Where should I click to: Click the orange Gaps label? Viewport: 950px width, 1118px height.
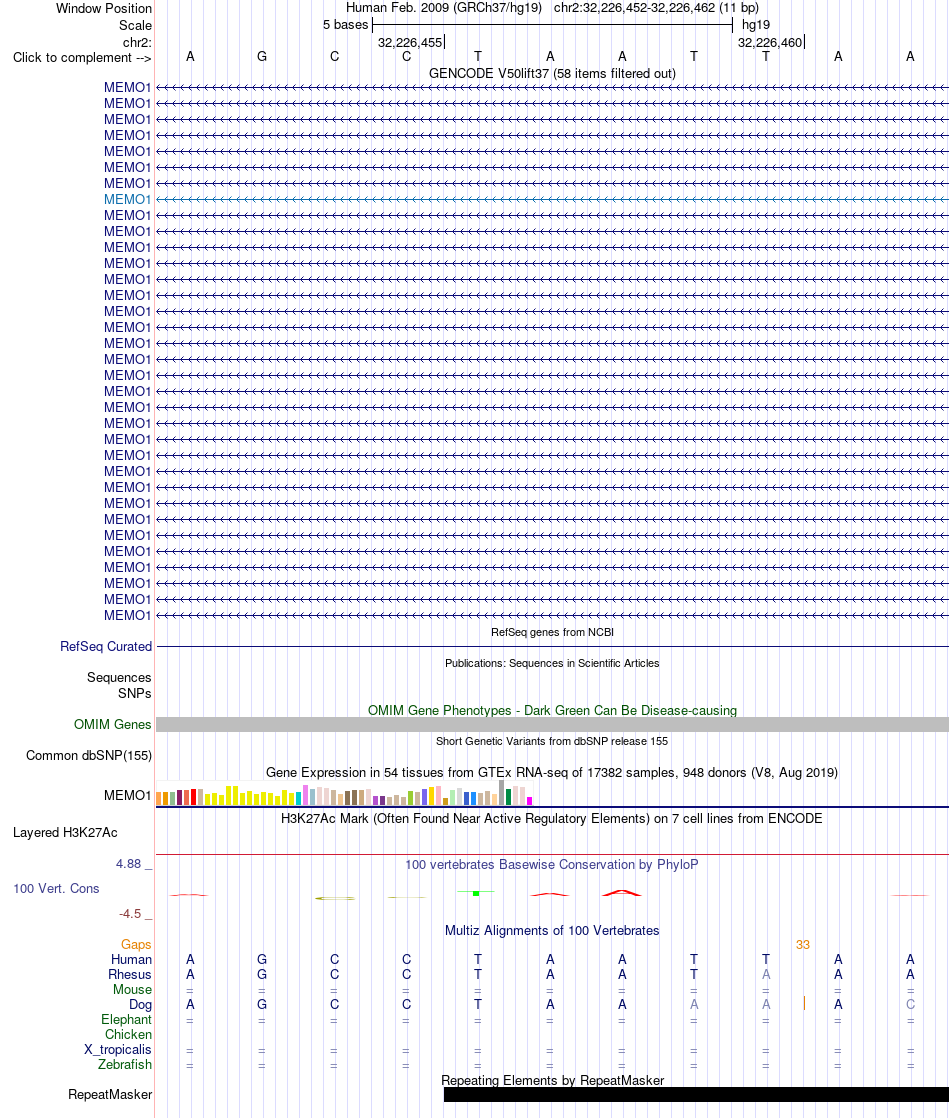pos(136,945)
